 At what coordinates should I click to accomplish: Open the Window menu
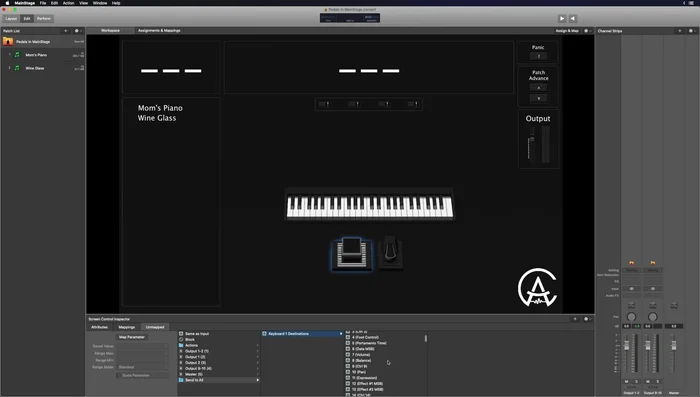click(x=100, y=3)
